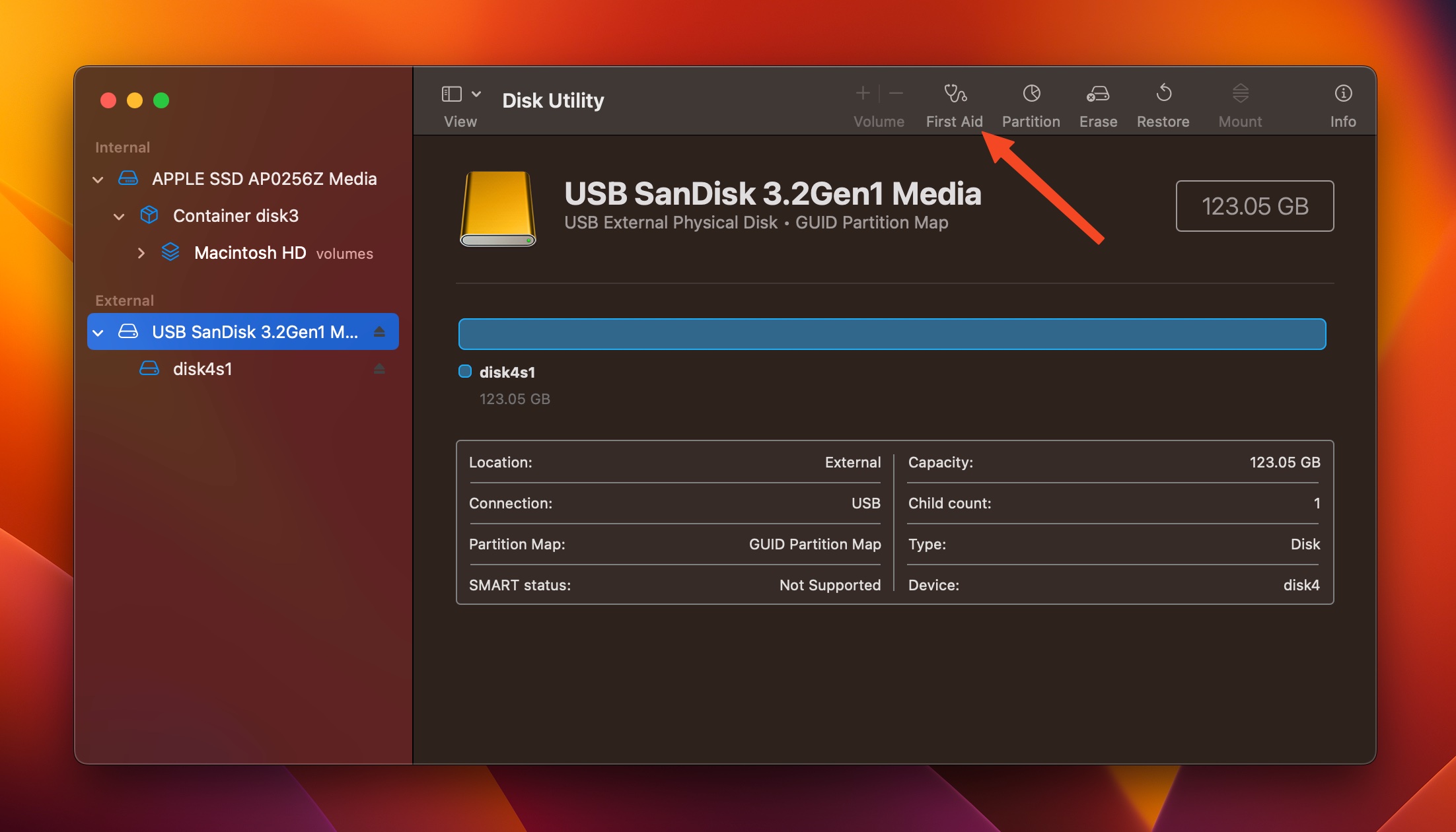This screenshot has height=832, width=1456.
Task: Expand the Container disk3 item
Action: click(121, 214)
